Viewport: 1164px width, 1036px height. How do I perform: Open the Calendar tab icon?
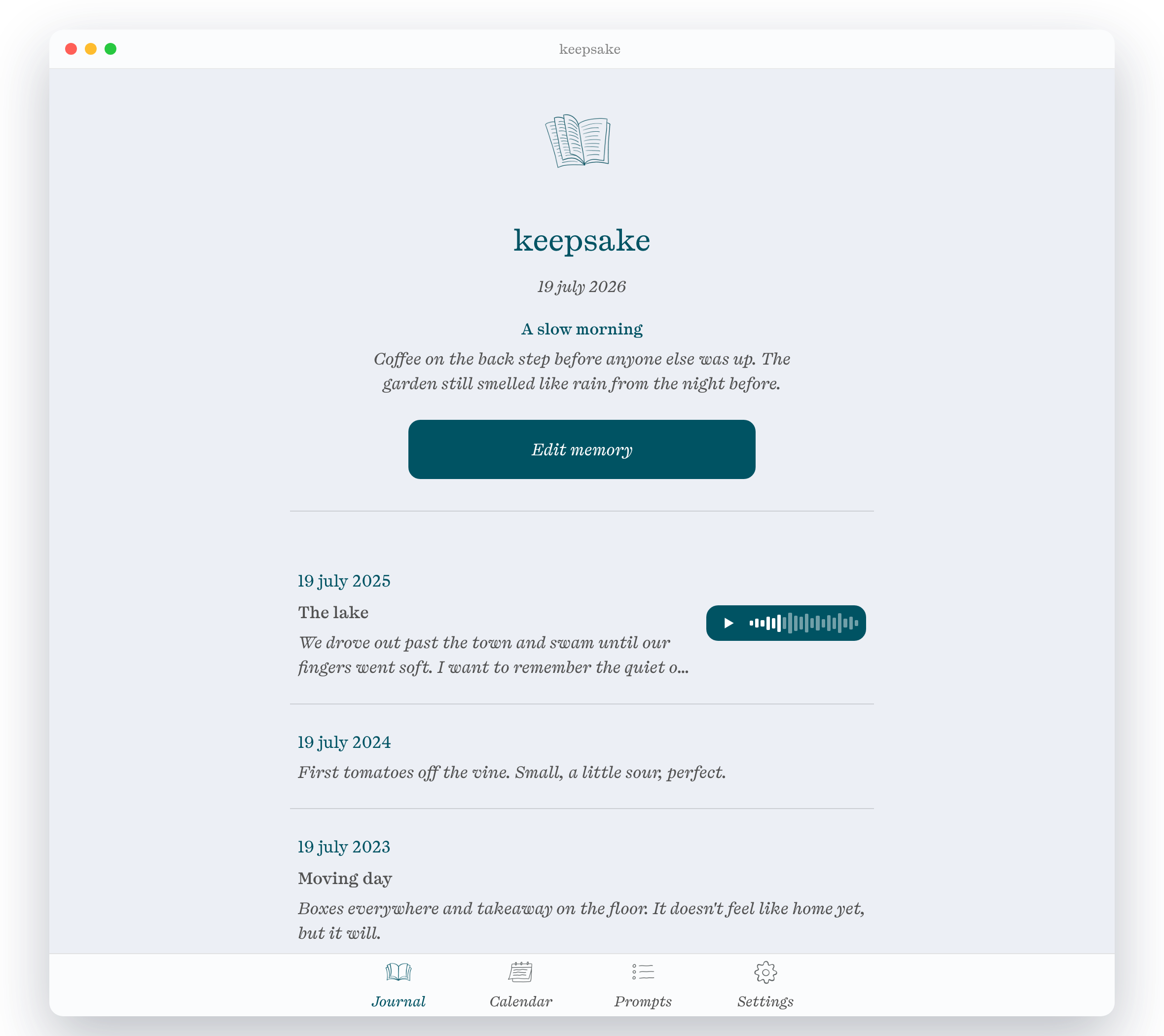(520, 972)
